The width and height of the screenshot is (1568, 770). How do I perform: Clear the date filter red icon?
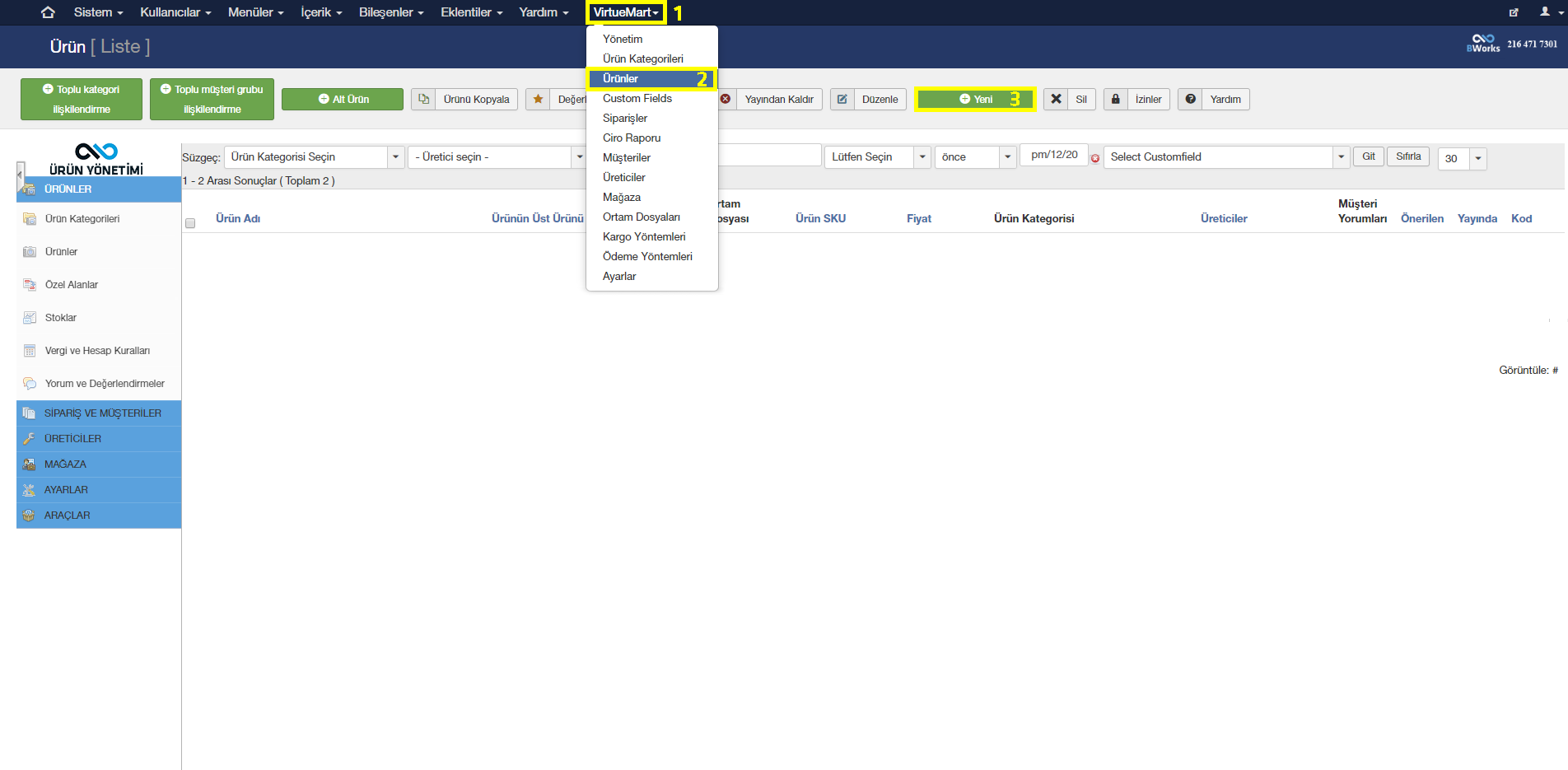[x=1095, y=158]
